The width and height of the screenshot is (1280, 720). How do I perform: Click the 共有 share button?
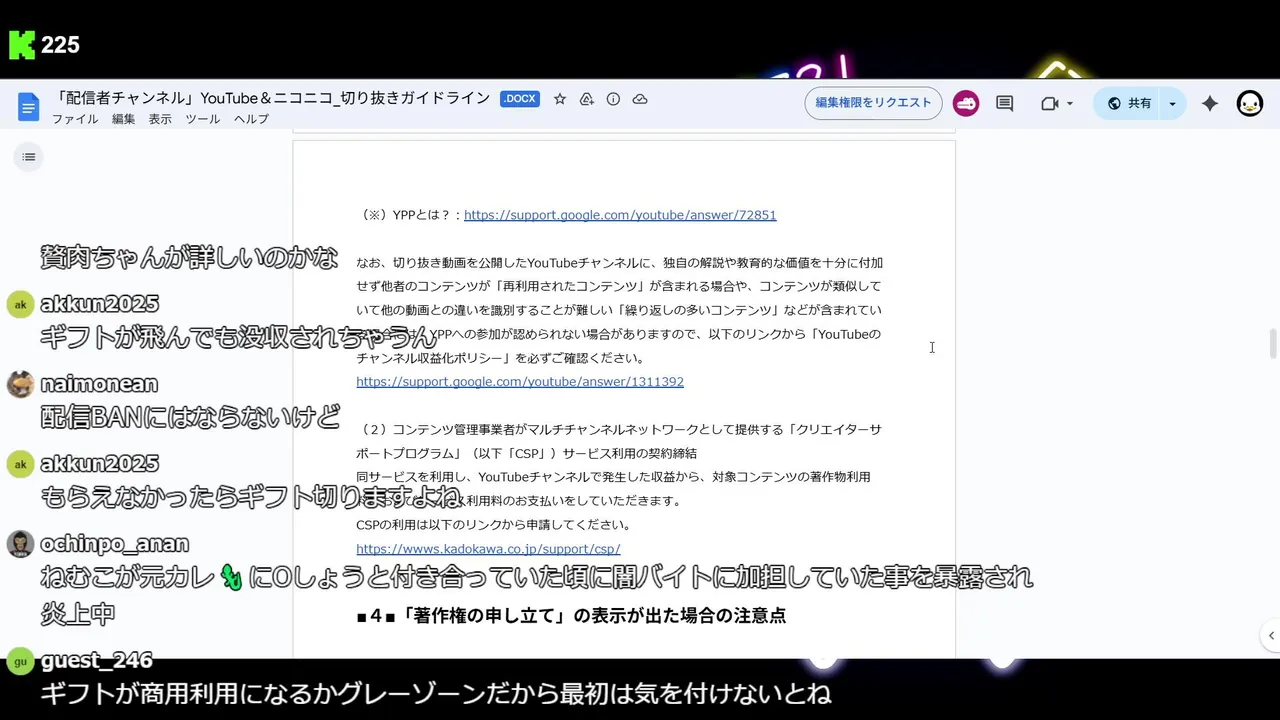pyautogui.click(x=1128, y=103)
